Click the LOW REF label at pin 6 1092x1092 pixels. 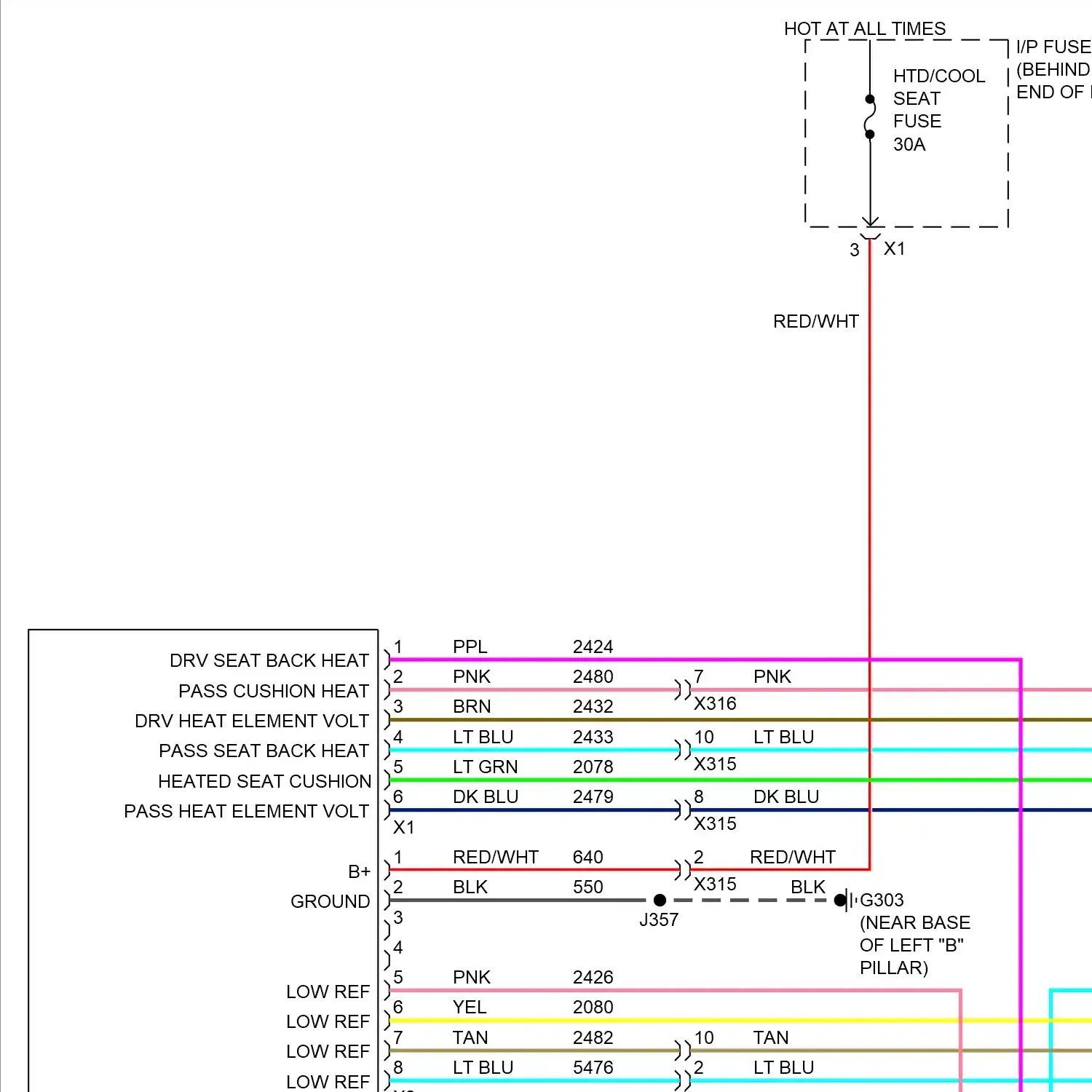328,1021
